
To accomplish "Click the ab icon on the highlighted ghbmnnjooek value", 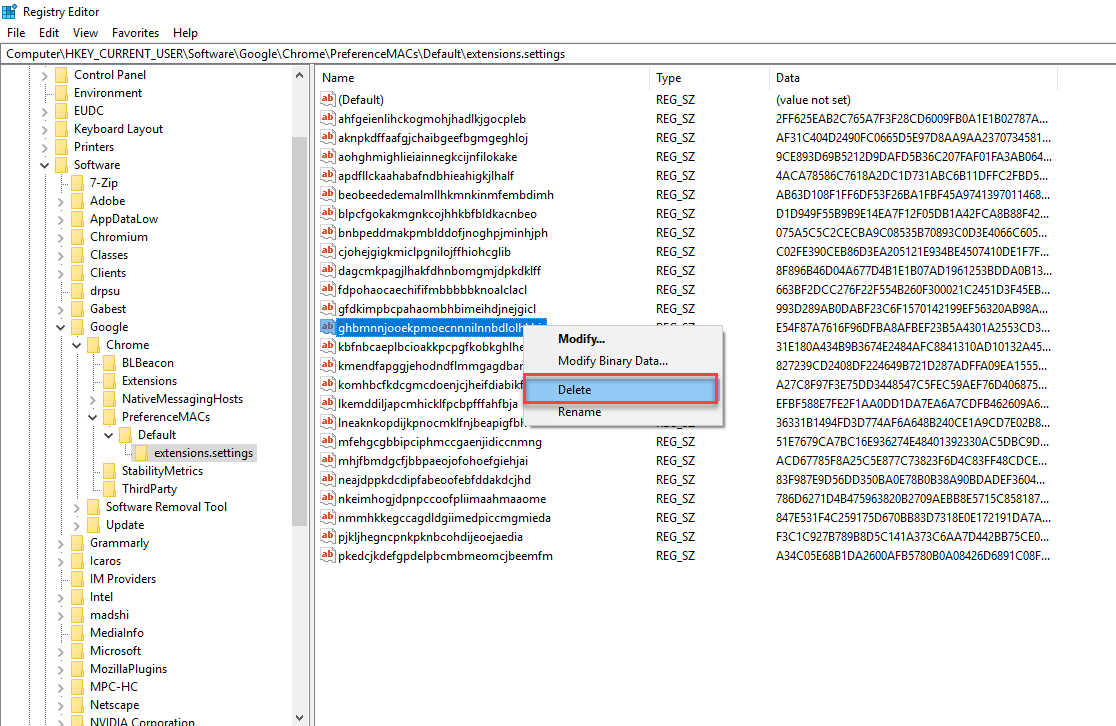I will (327, 325).
